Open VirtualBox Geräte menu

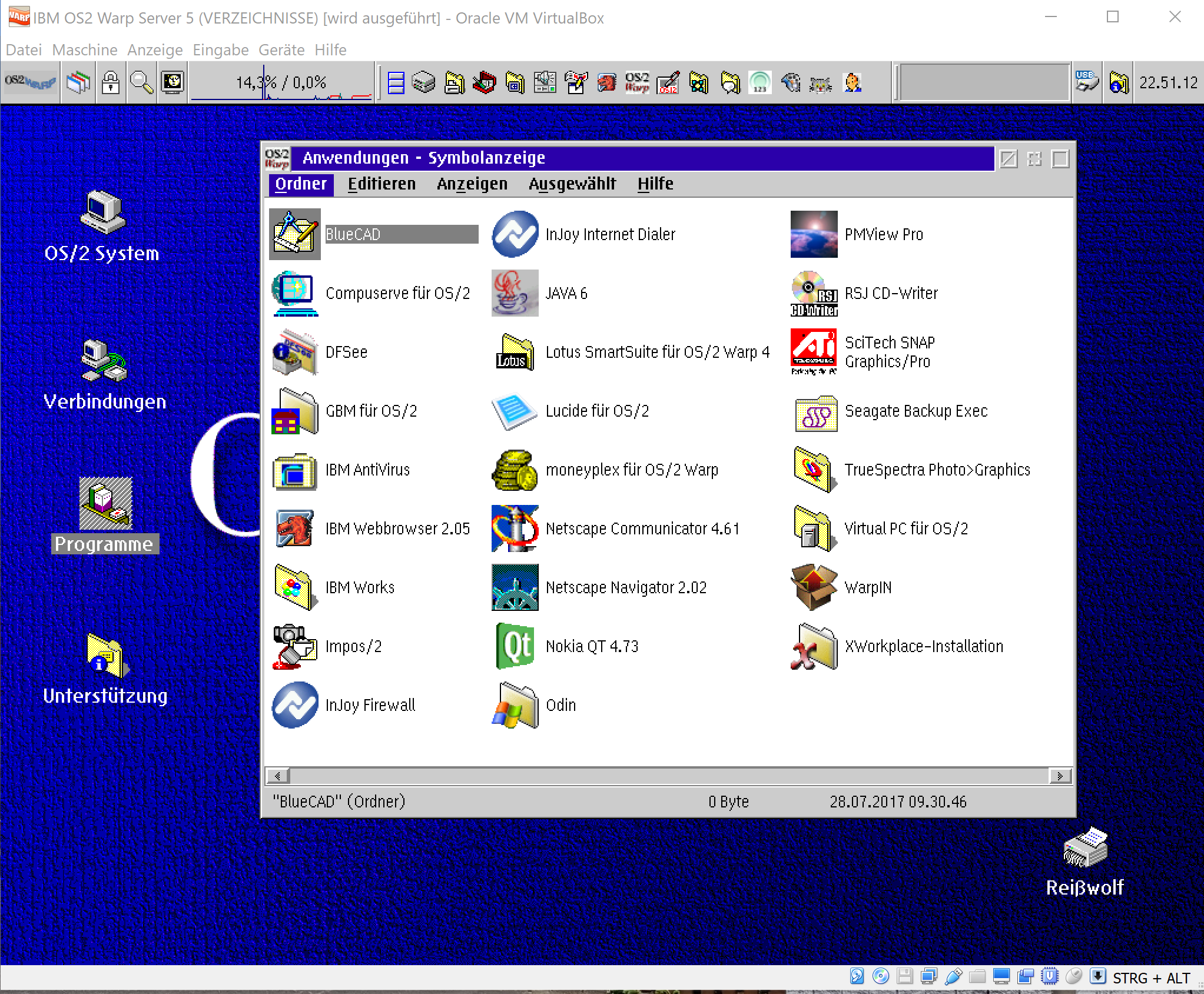tap(281, 50)
